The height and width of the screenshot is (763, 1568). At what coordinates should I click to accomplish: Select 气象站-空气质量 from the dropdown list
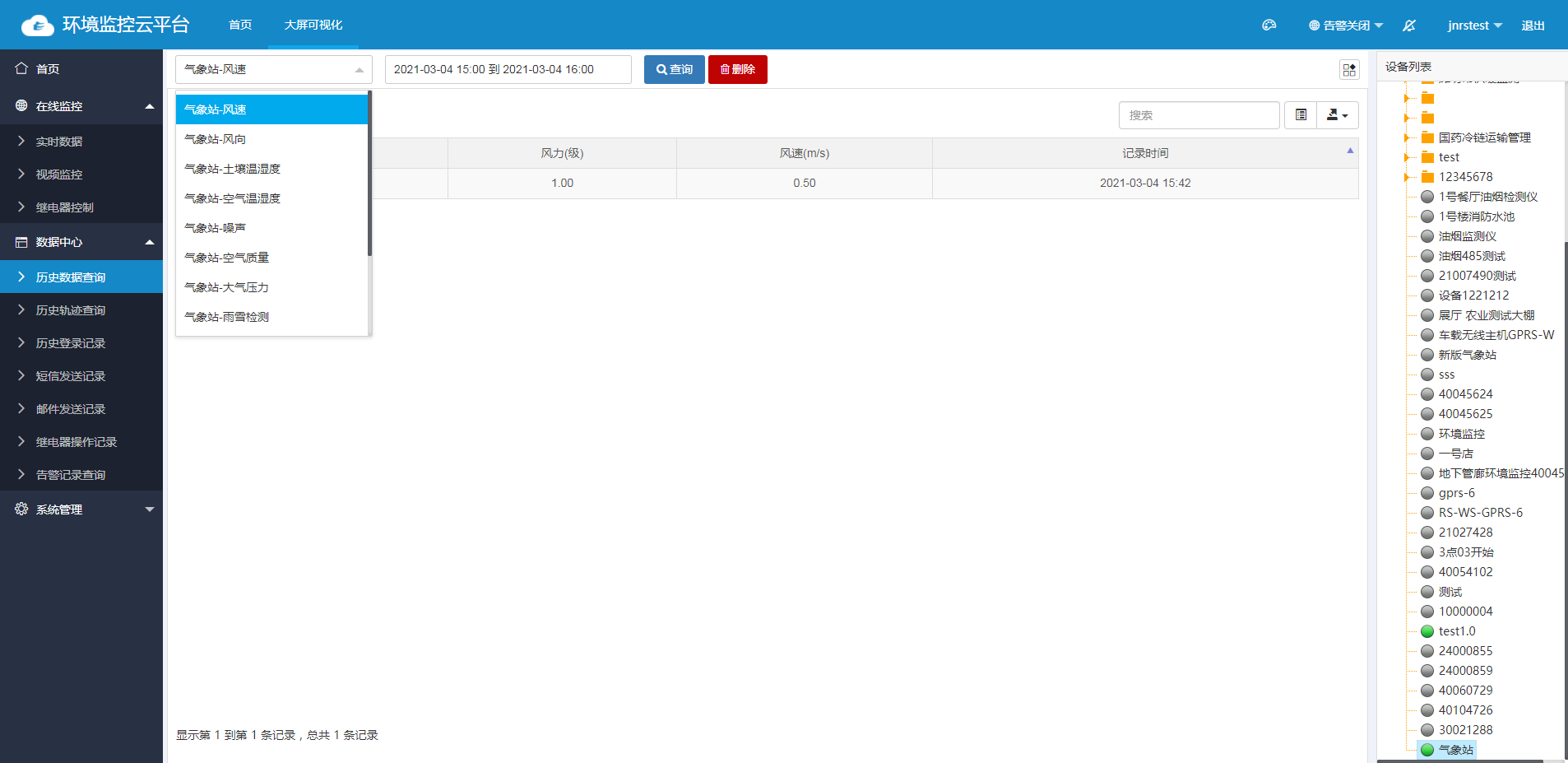pyautogui.click(x=227, y=258)
